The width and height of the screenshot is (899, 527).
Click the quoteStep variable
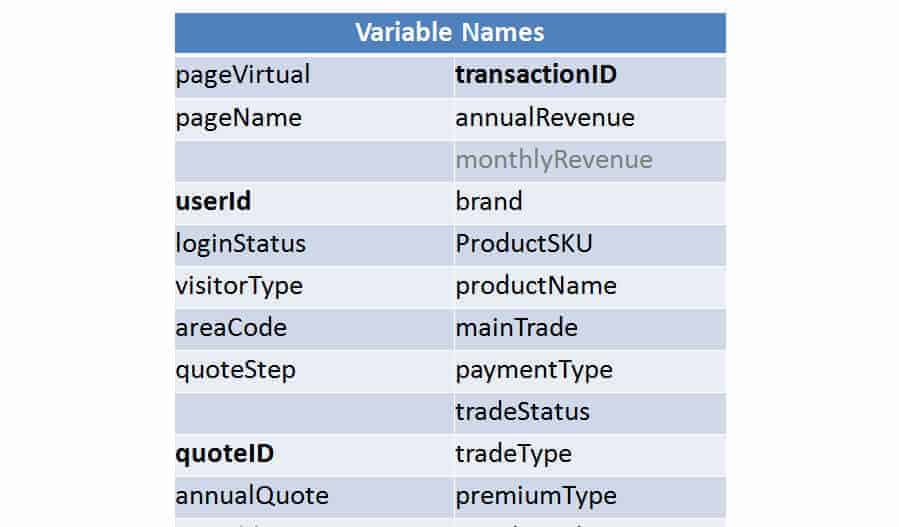coord(236,370)
